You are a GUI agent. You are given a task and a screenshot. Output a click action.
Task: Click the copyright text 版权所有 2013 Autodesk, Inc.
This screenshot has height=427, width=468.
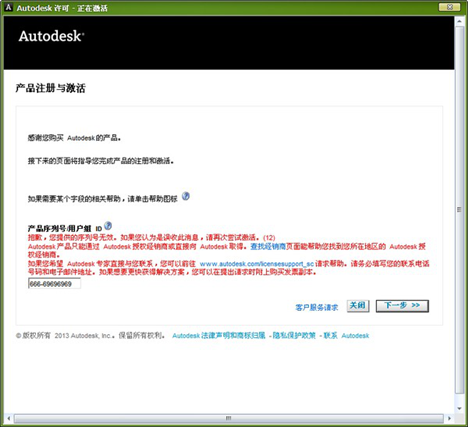[x=65, y=335]
